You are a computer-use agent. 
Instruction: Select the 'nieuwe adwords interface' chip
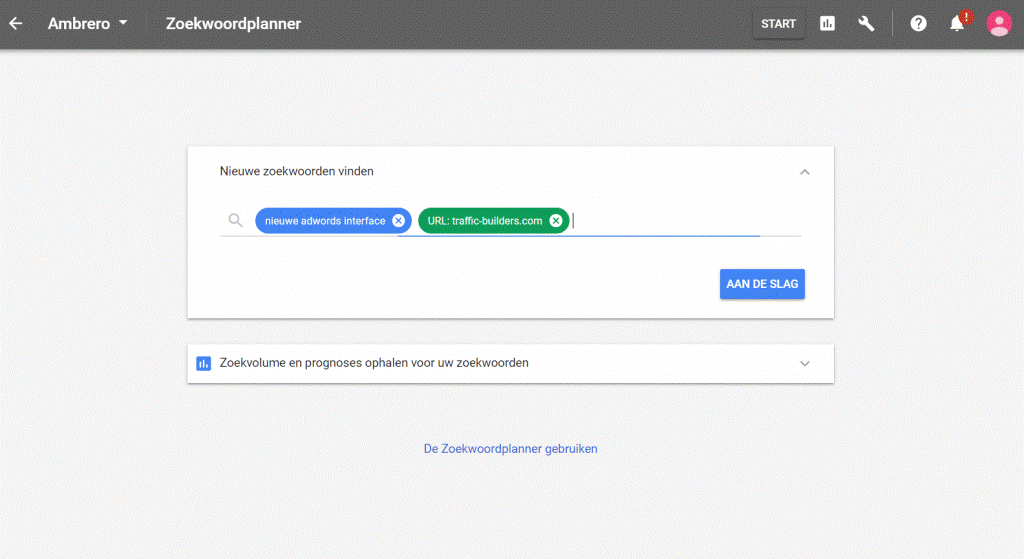coord(324,221)
